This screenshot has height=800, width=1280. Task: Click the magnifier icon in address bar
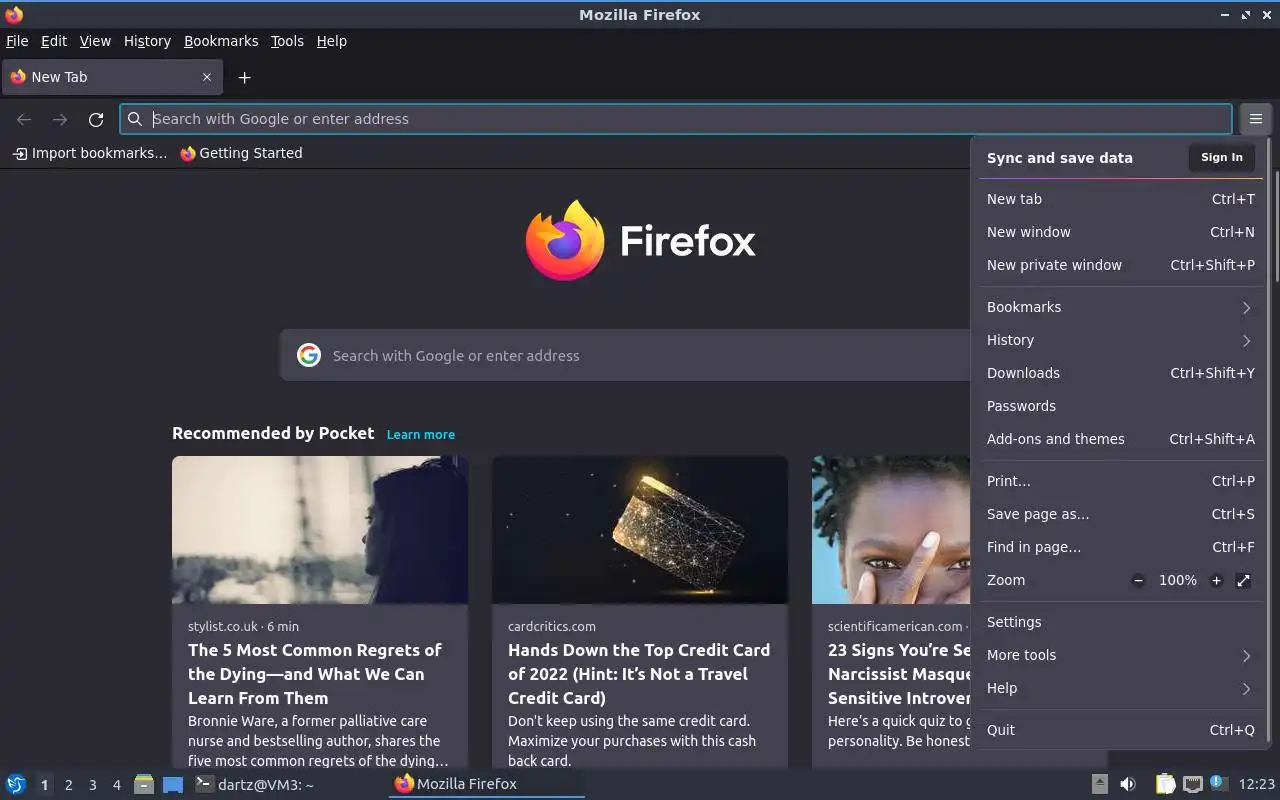tap(135, 119)
